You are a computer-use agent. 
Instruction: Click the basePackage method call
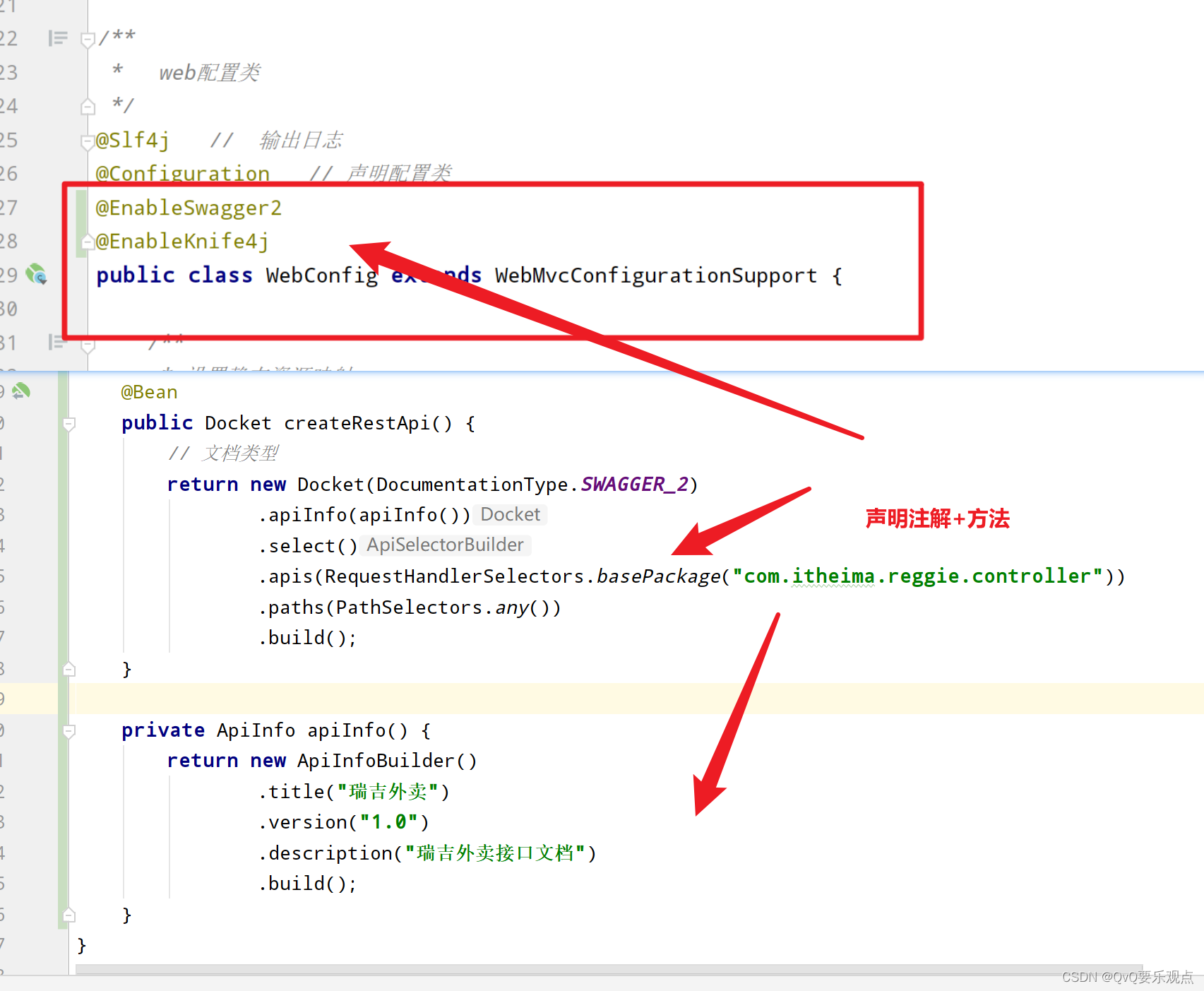click(659, 576)
